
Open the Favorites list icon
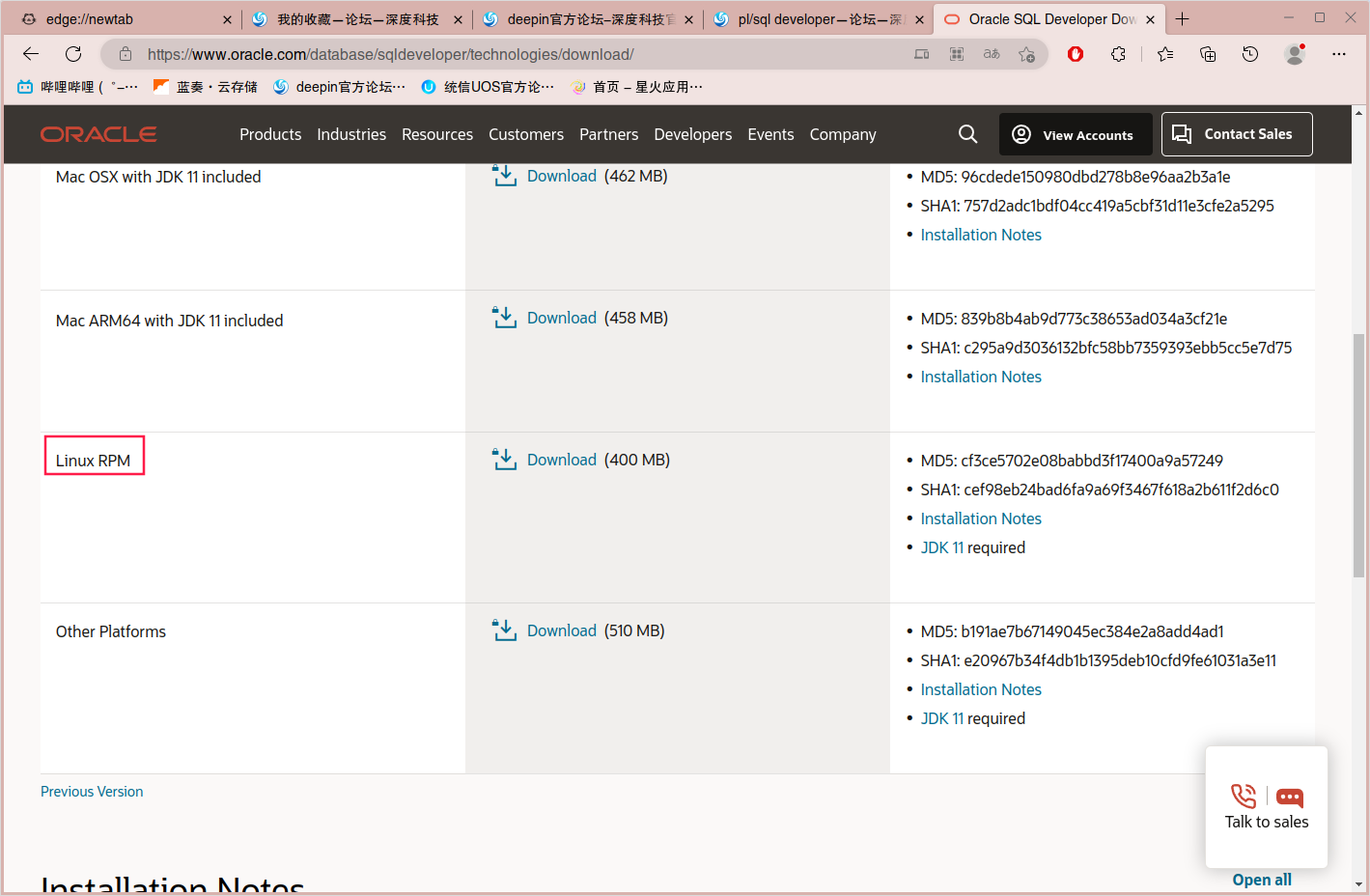coord(1165,54)
